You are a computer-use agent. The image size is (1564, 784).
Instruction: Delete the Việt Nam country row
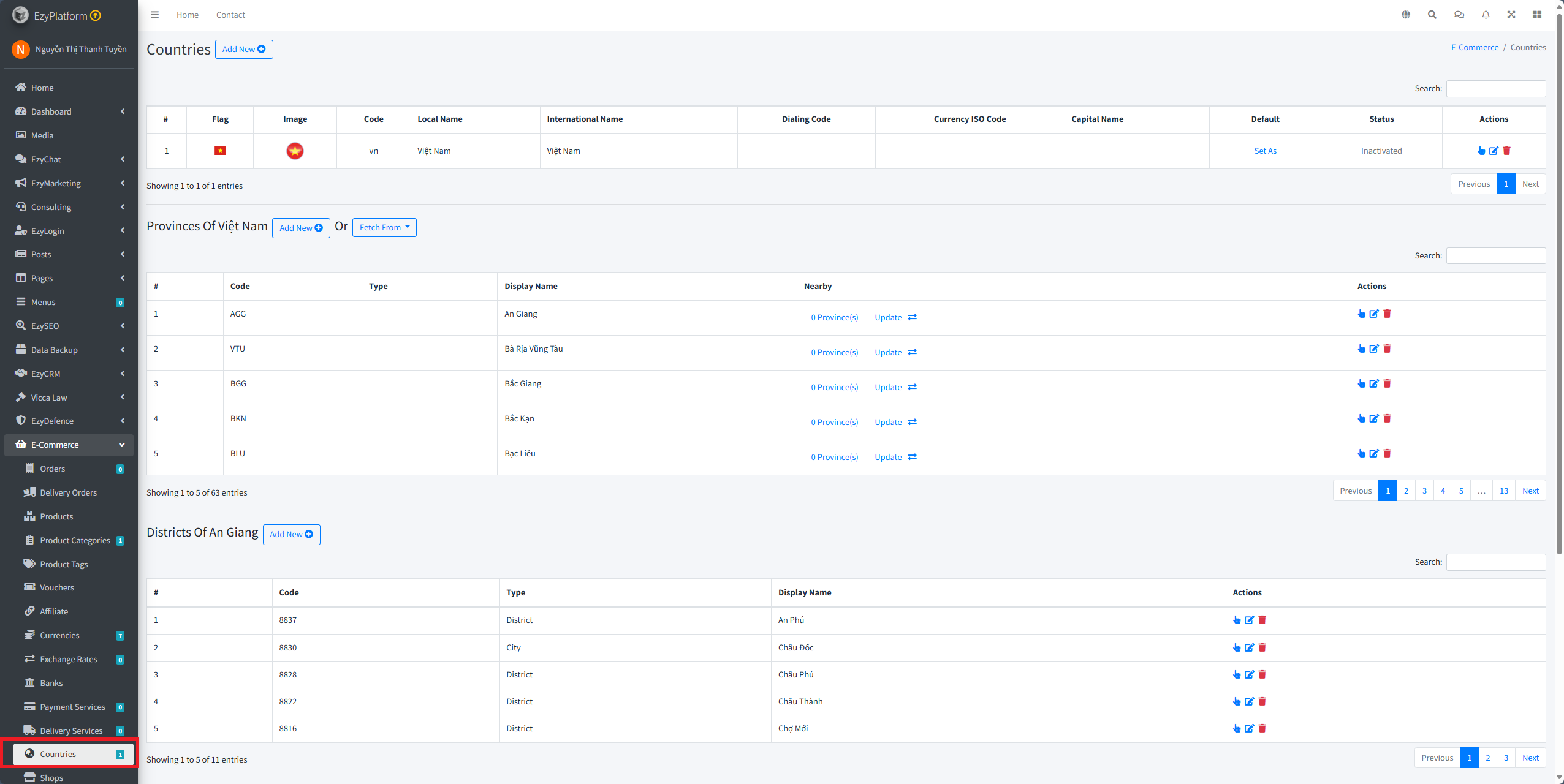click(1507, 151)
